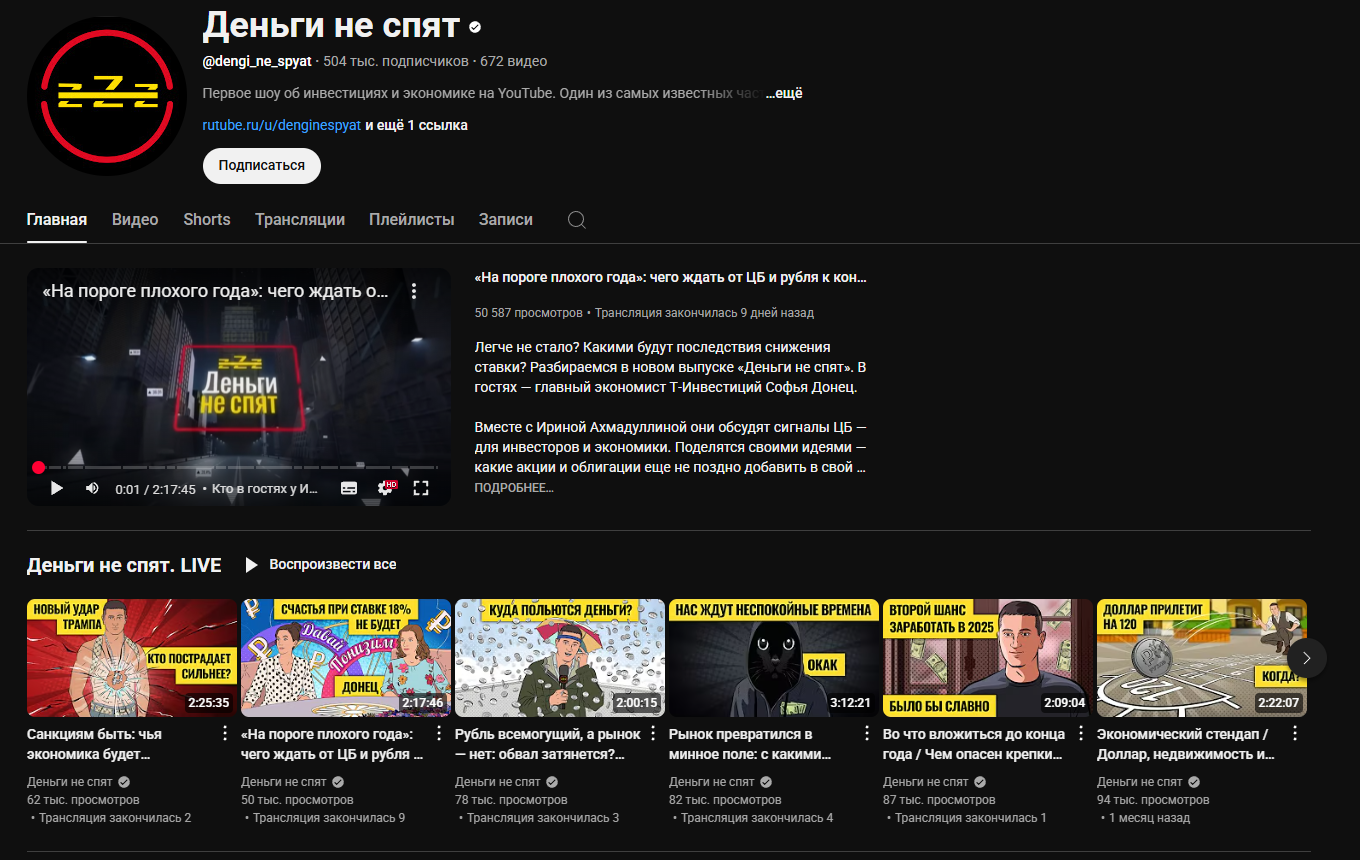The width and height of the screenshot is (1360, 860).
Task: Open options menu for 'Санкциям быть' video
Action: pos(225,734)
